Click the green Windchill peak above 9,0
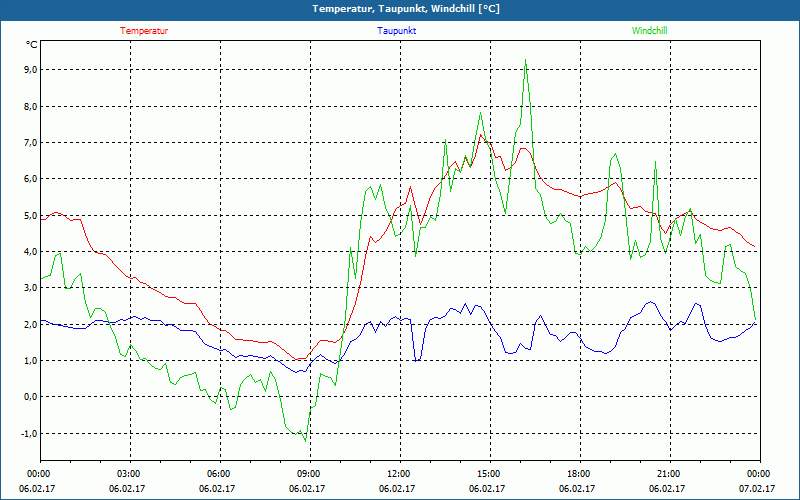The image size is (800, 500). (526, 60)
